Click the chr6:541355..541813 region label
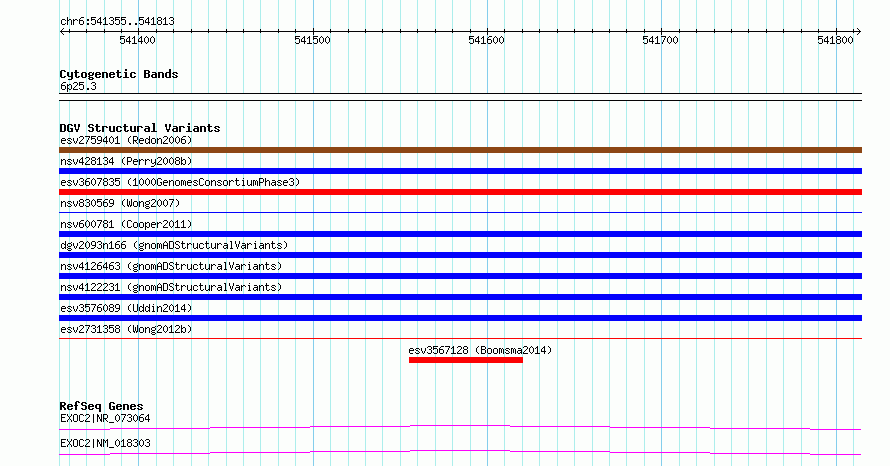890x466 pixels. click(117, 22)
